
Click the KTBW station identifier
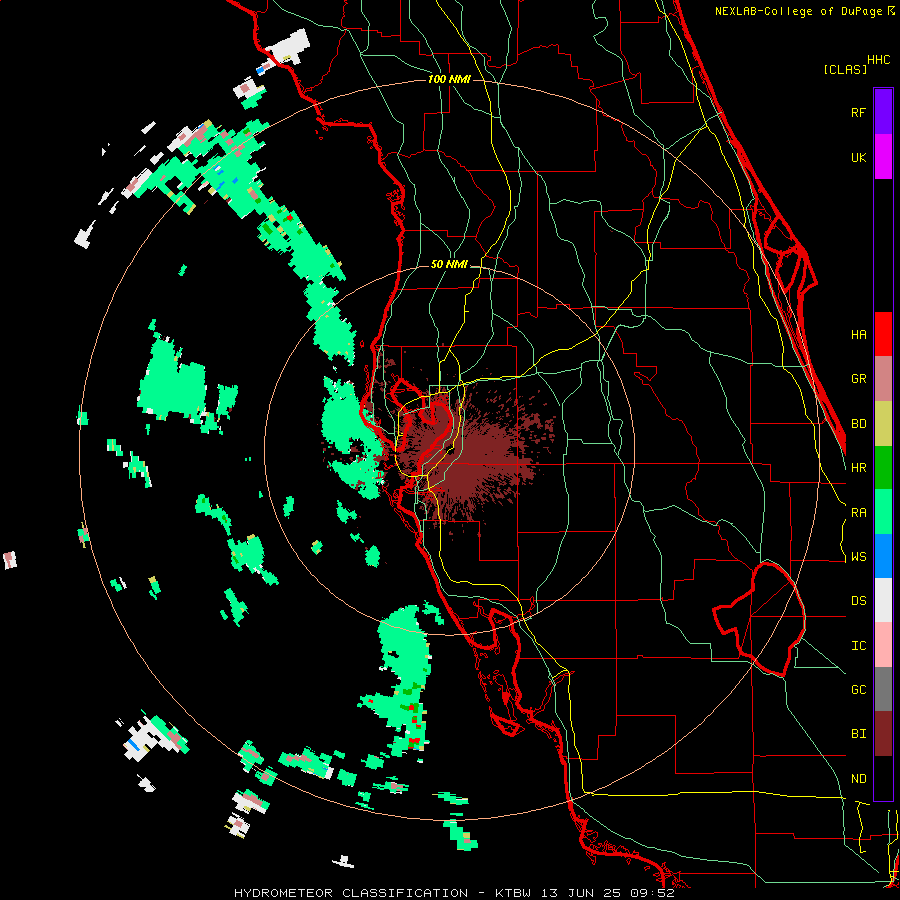tap(515, 893)
